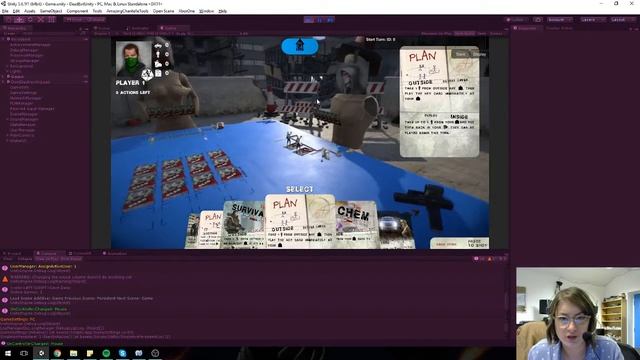Open the Component menu
This screenshot has height=360, width=640.
coord(77,11)
